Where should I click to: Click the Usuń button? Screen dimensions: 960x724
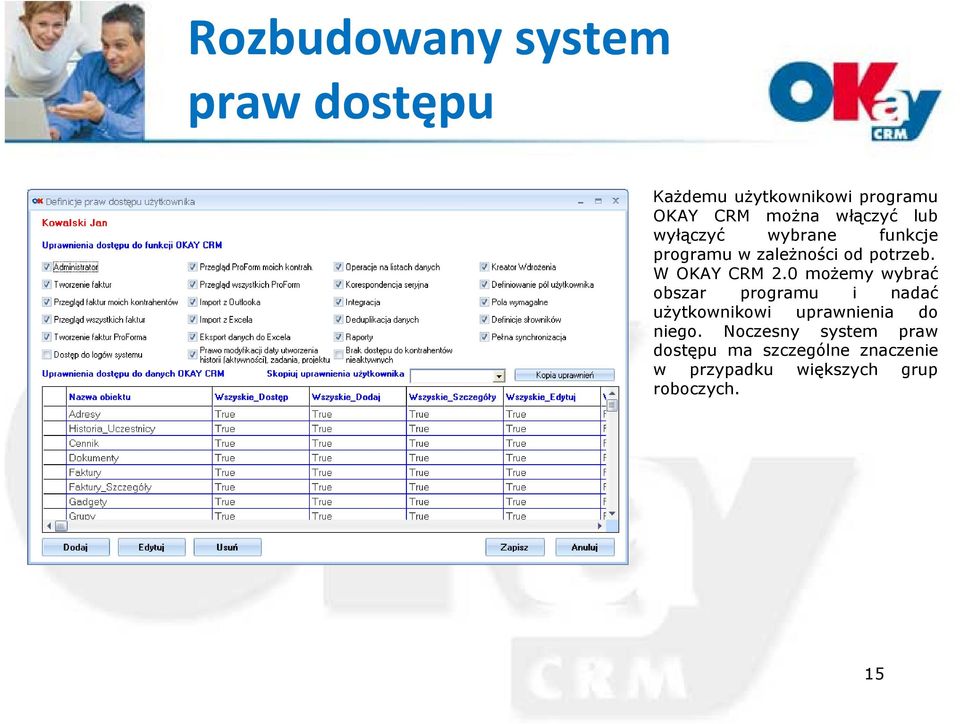(227, 547)
